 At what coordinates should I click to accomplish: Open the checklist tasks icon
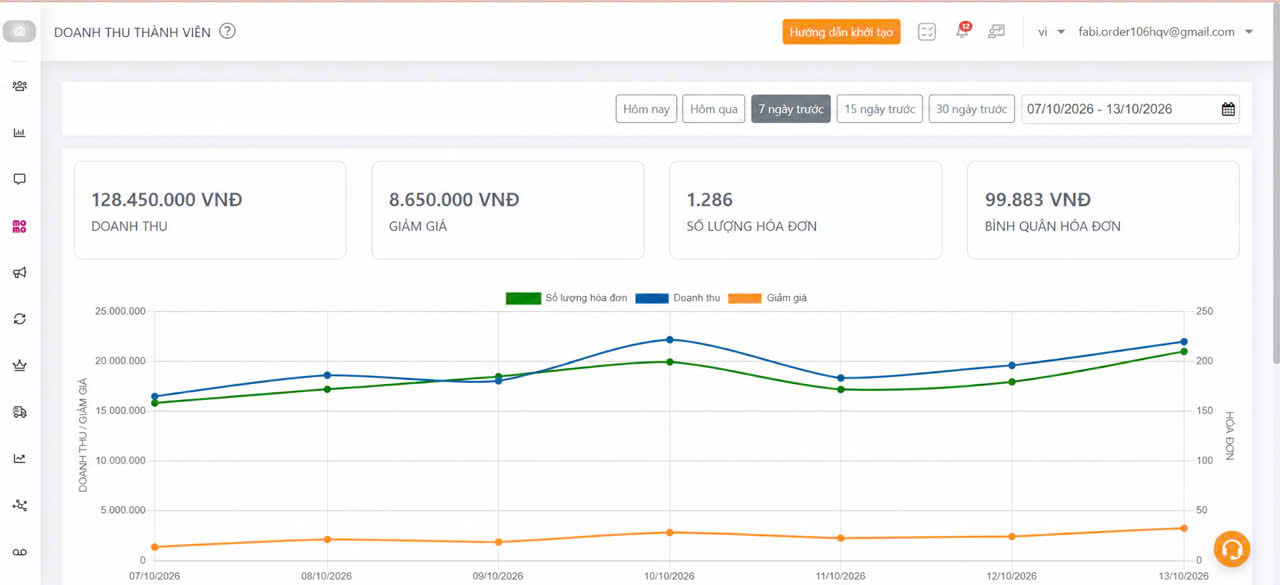[x=927, y=32]
